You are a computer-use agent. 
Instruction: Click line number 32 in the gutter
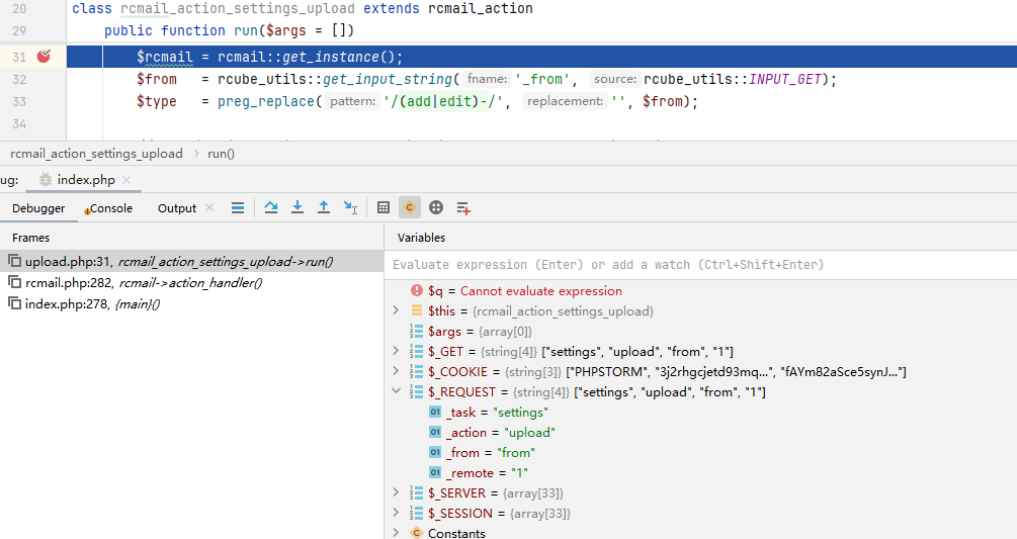pos(19,79)
